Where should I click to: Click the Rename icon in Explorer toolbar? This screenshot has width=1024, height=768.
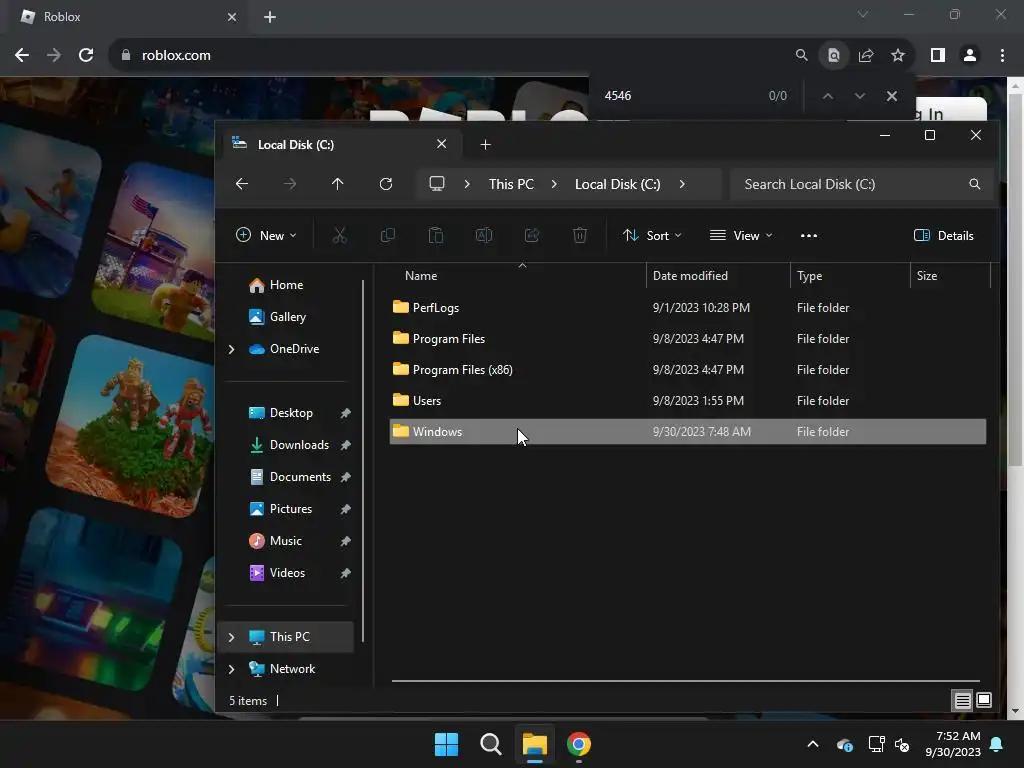pos(484,236)
